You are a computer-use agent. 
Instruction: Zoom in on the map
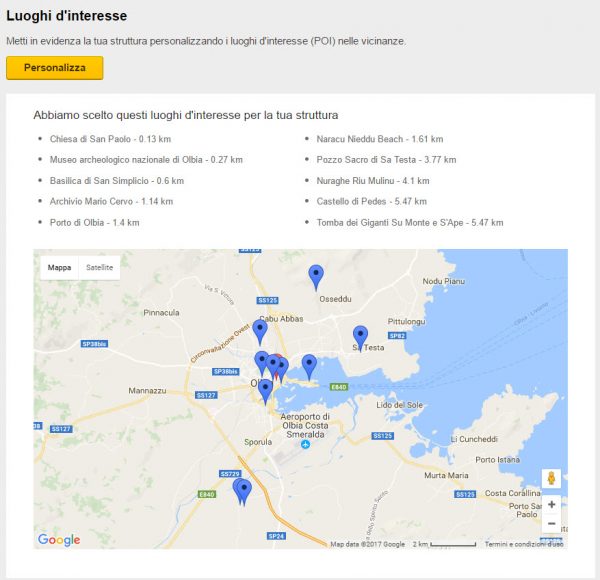coord(551,505)
